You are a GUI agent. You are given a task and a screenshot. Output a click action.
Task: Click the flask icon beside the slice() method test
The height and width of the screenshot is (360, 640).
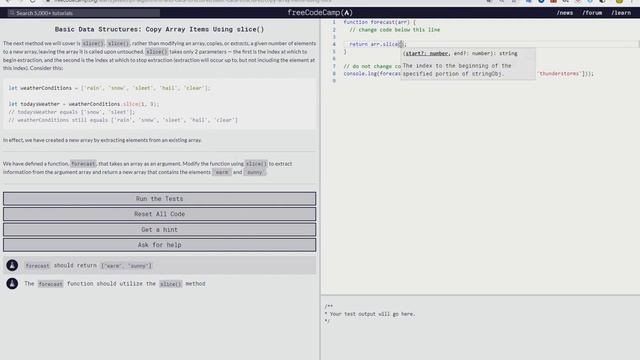[12, 283]
